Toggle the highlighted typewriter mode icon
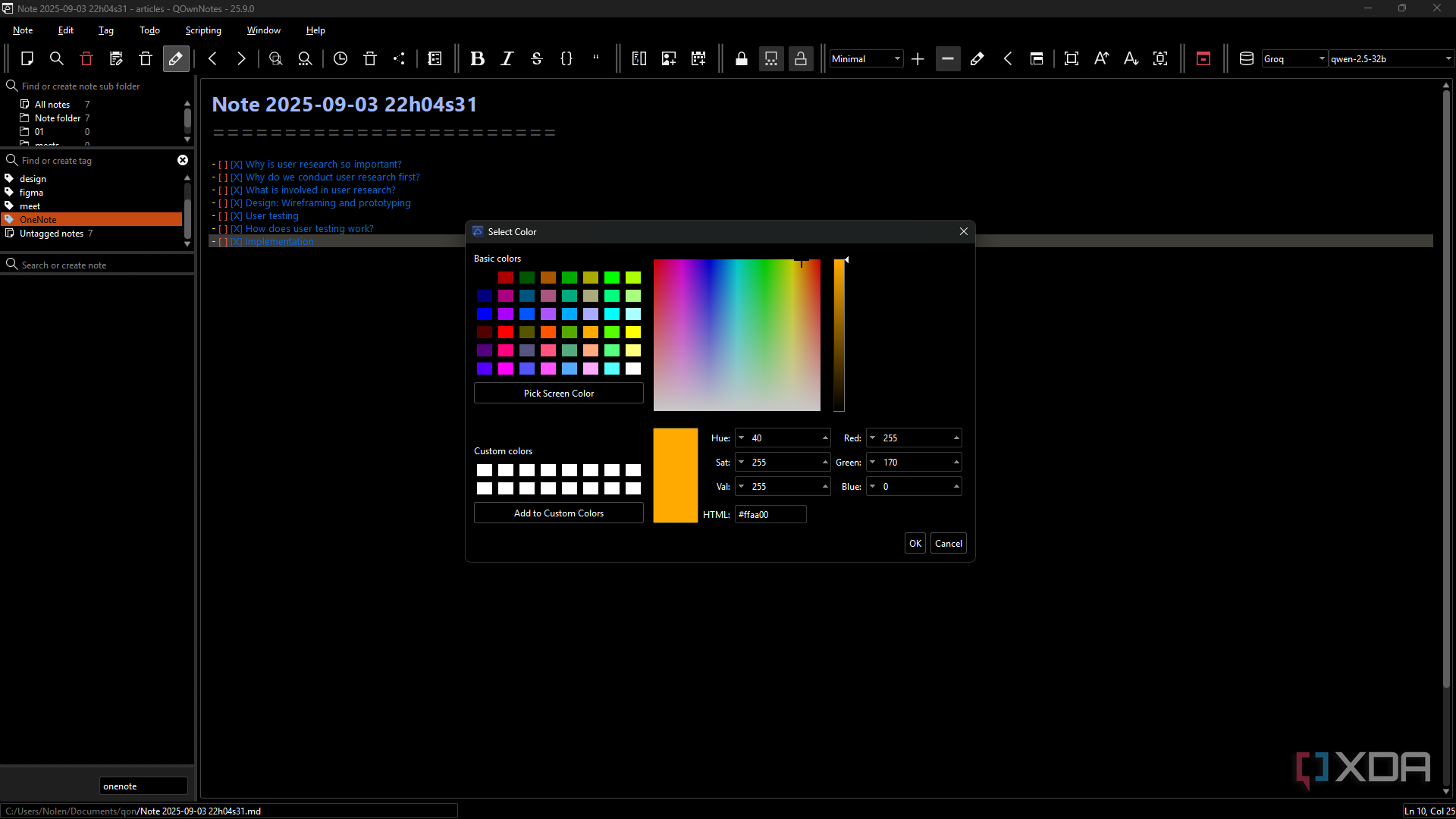 771,58
